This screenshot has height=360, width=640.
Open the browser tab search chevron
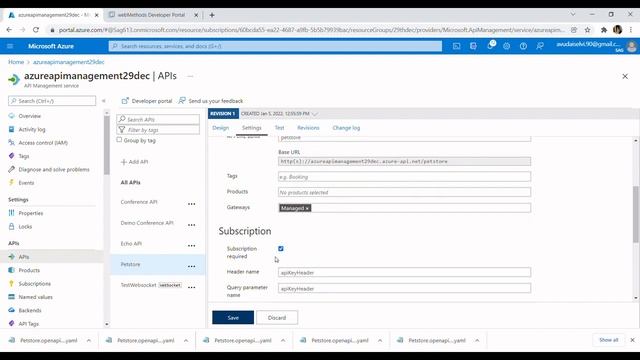pos(573,14)
